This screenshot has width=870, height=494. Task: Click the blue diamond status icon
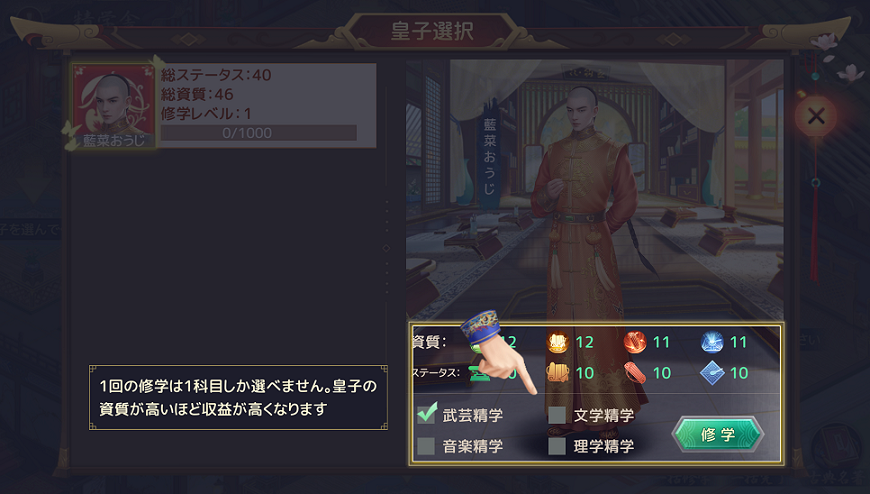pos(712,373)
